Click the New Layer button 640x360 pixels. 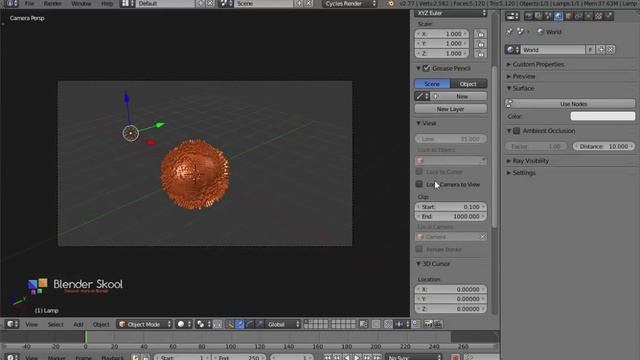(451, 109)
